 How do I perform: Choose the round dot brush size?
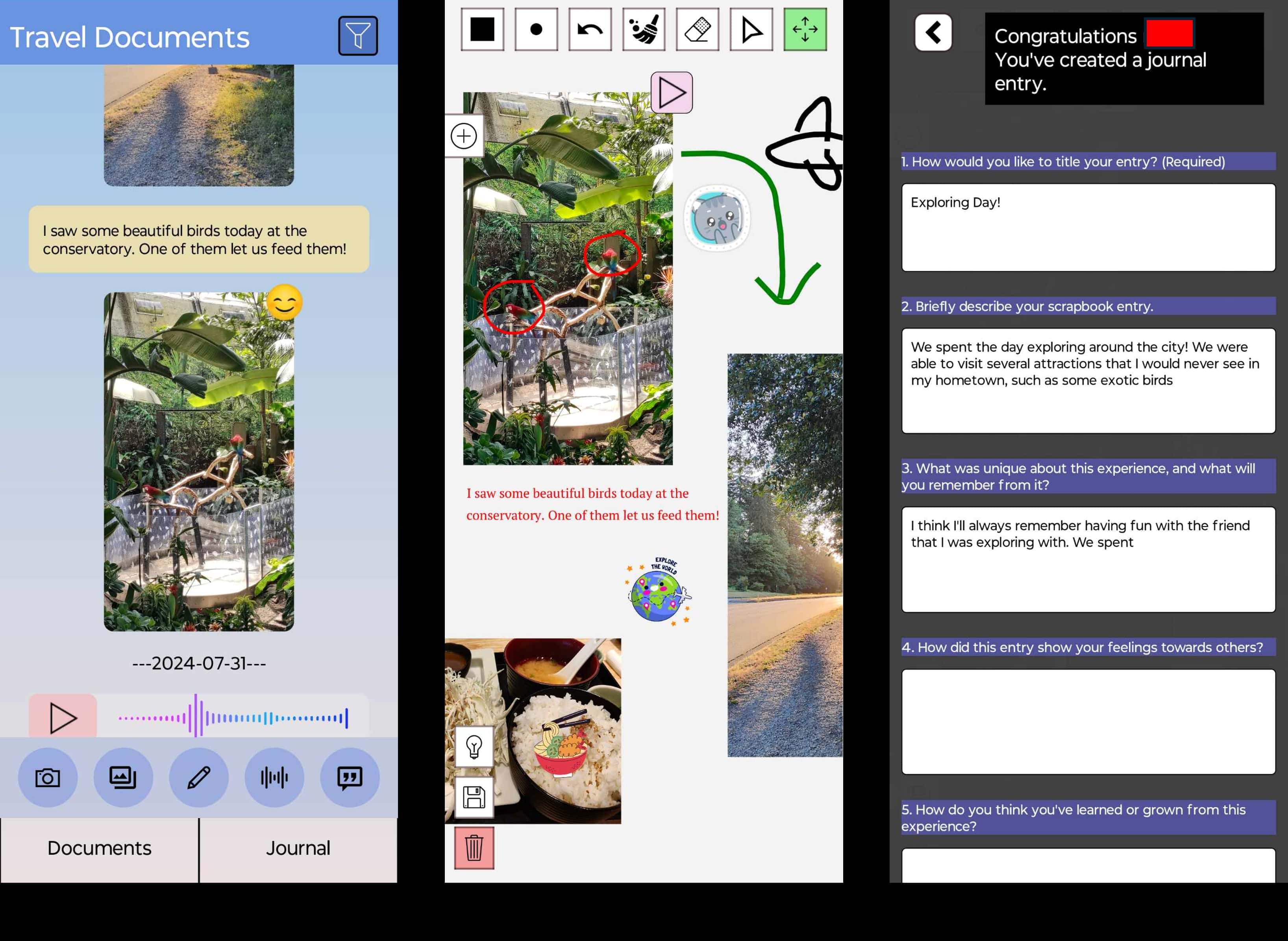(x=536, y=30)
